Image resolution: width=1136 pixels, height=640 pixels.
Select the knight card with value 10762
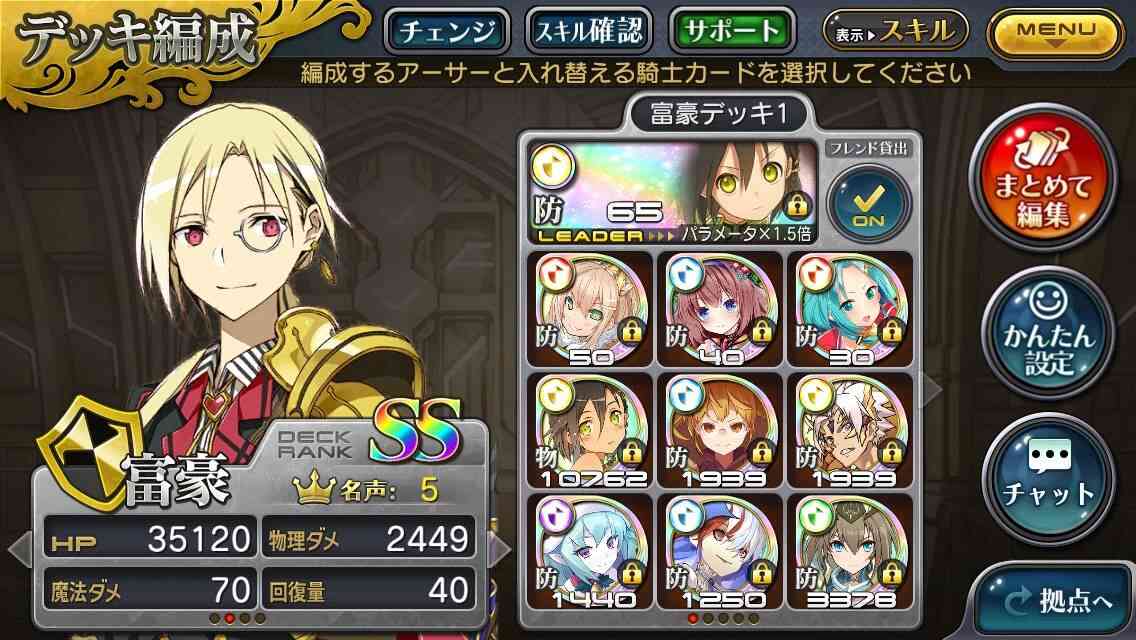[x=590, y=431]
